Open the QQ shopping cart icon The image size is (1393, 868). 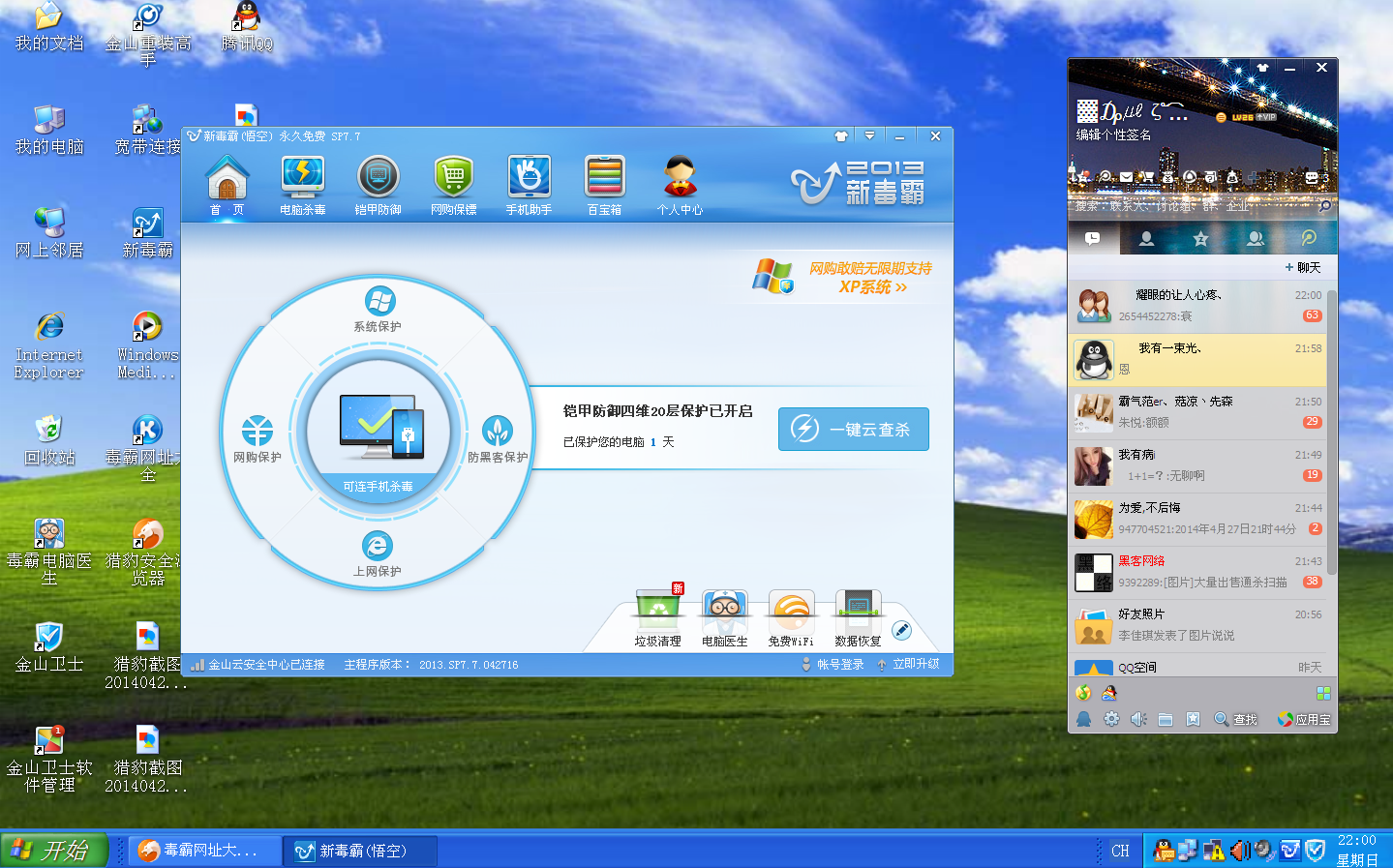(x=1146, y=178)
